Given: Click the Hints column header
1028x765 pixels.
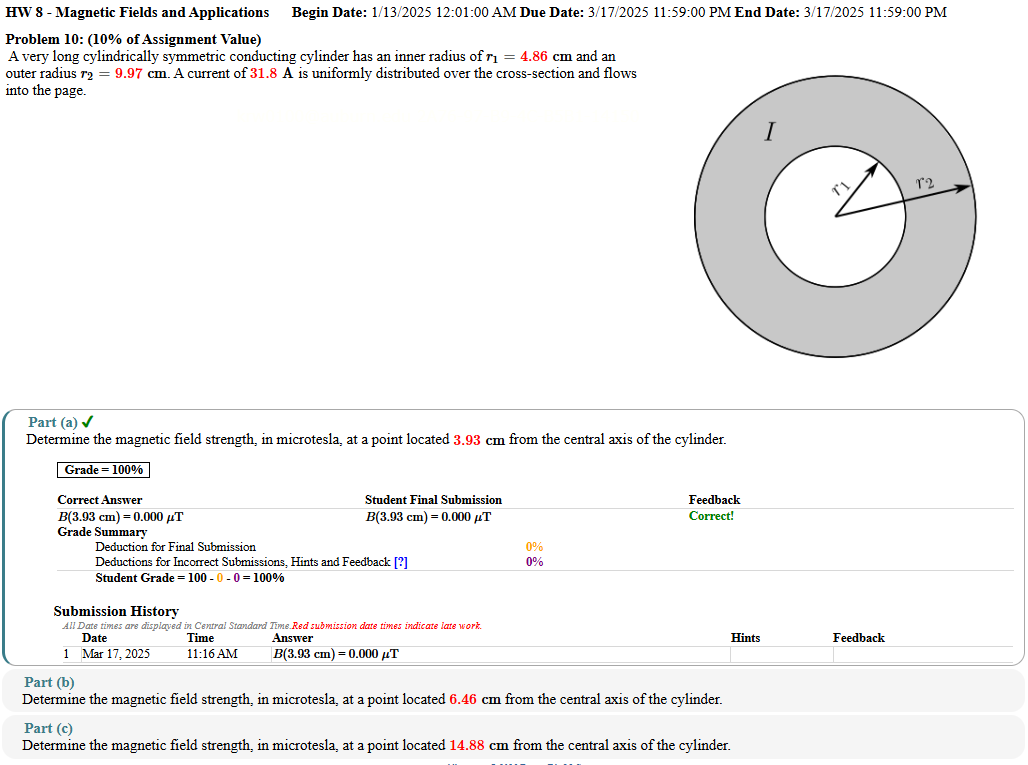Looking at the screenshot, I should 745,637.
